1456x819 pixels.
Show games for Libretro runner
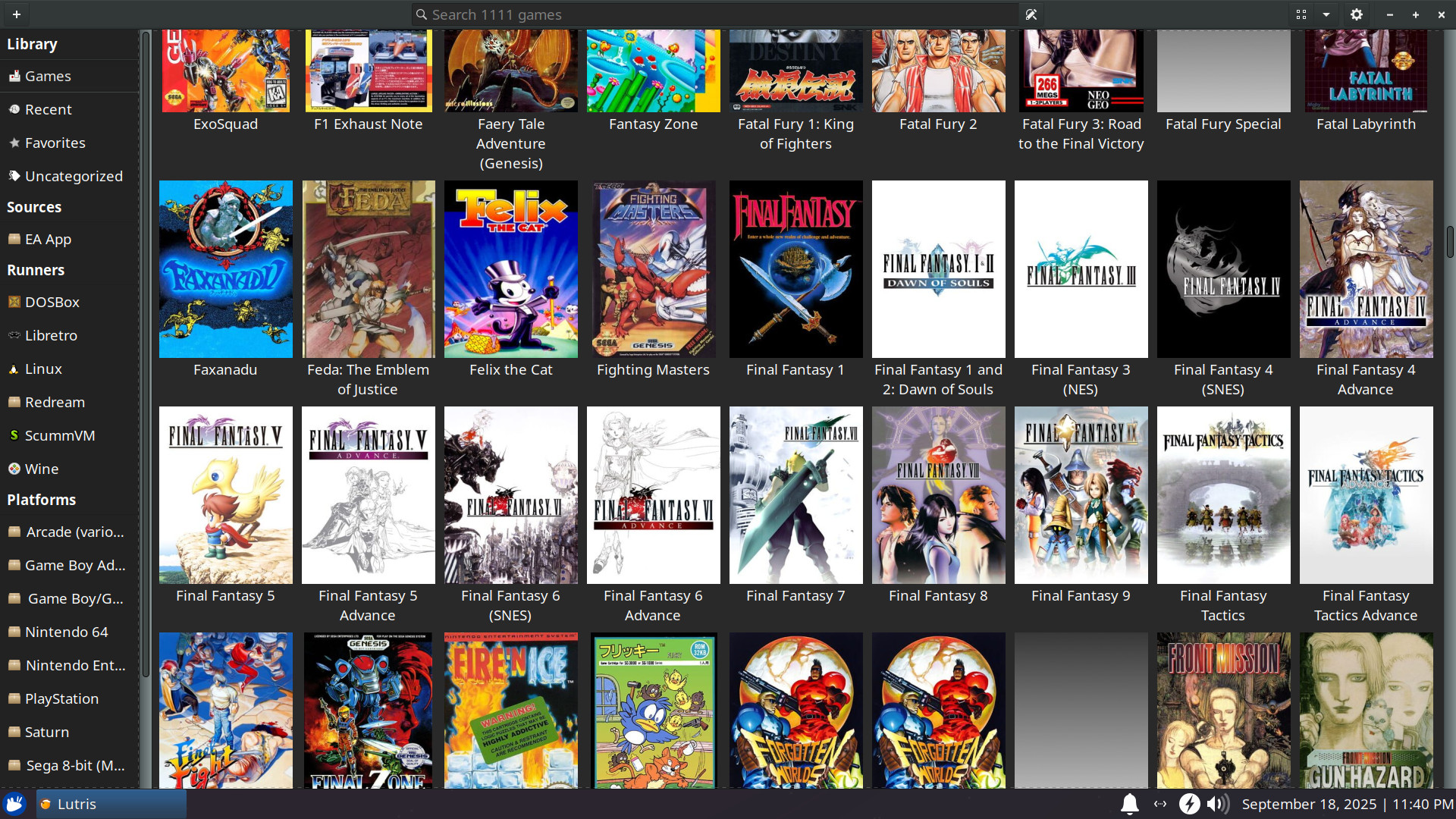(x=51, y=335)
